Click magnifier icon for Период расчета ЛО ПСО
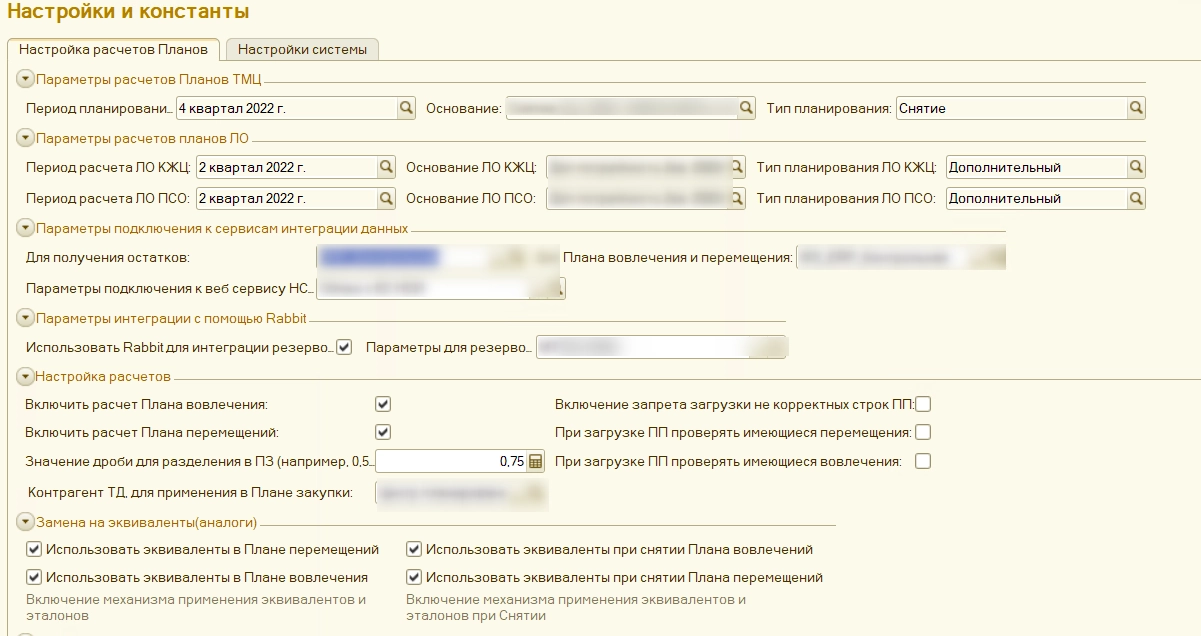The height and width of the screenshot is (636, 1201). (386, 199)
